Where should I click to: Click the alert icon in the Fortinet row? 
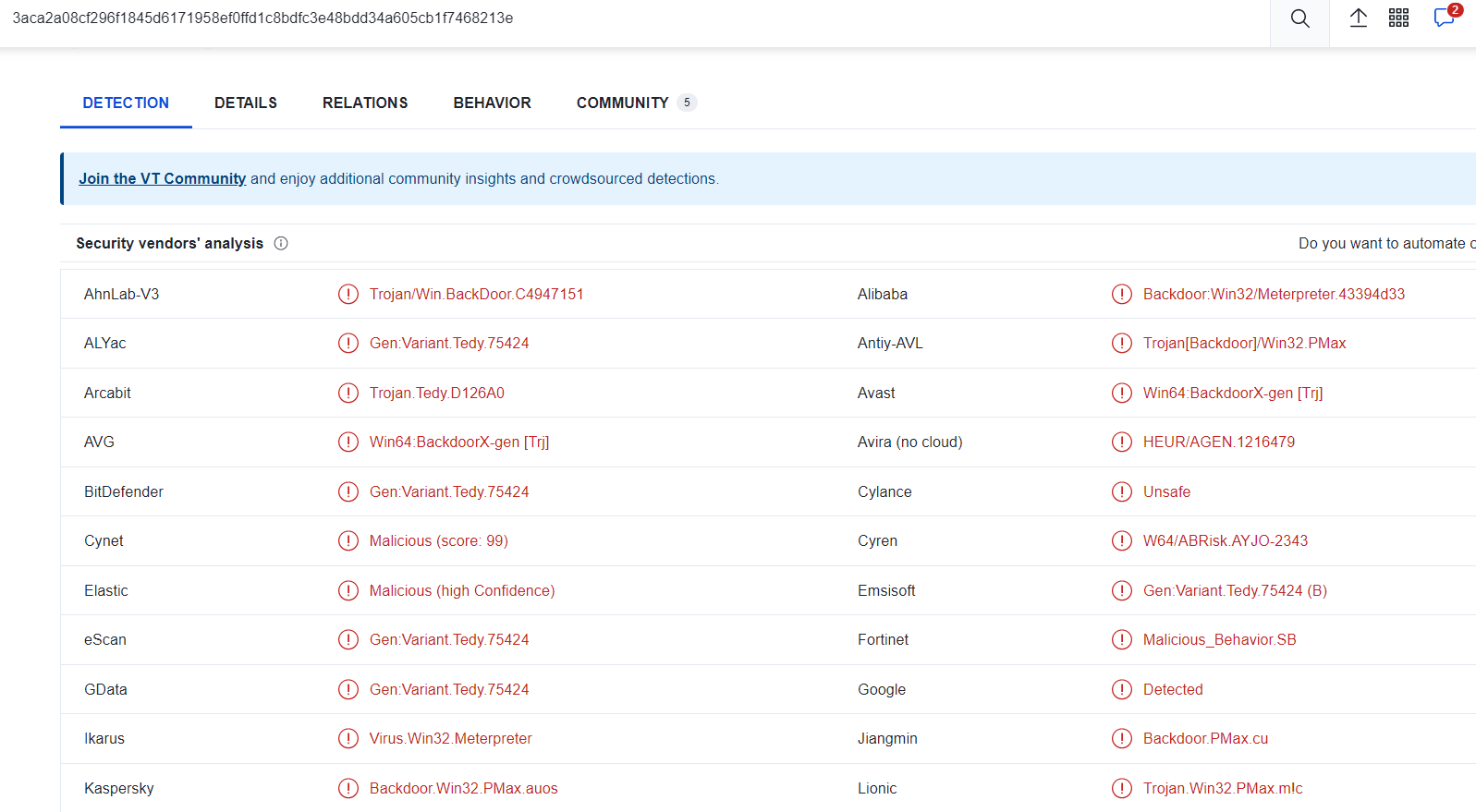(x=1122, y=639)
